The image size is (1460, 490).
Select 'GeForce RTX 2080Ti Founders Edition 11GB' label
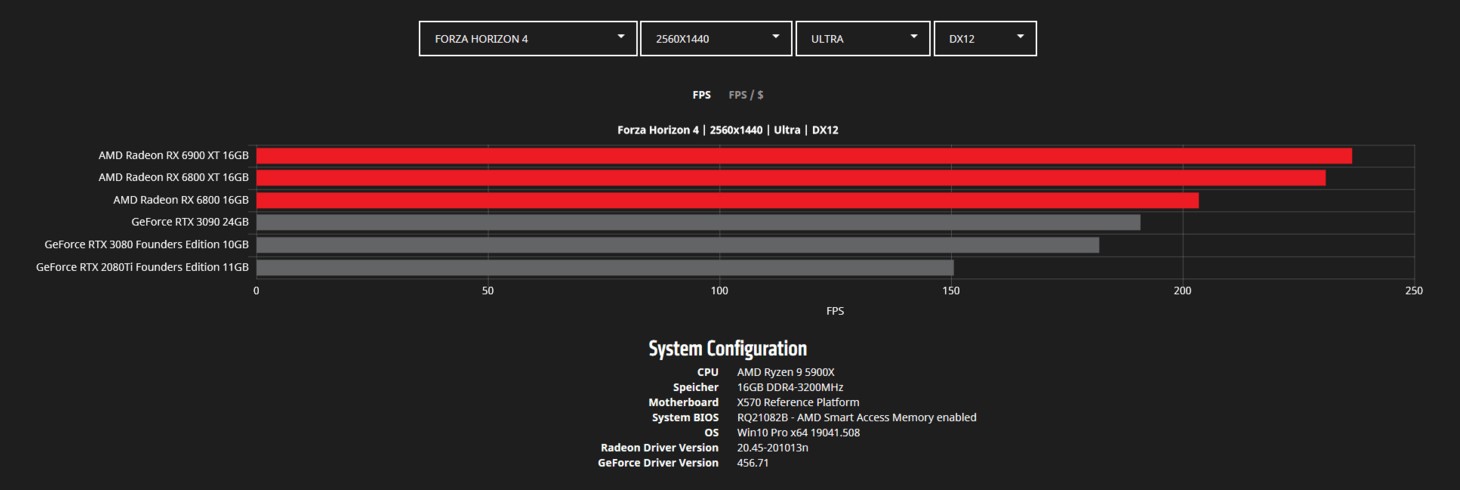coord(143,267)
